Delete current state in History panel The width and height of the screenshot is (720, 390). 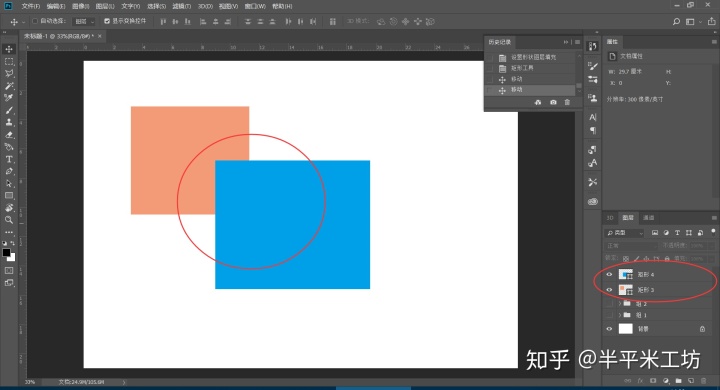click(x=567, y=102)
